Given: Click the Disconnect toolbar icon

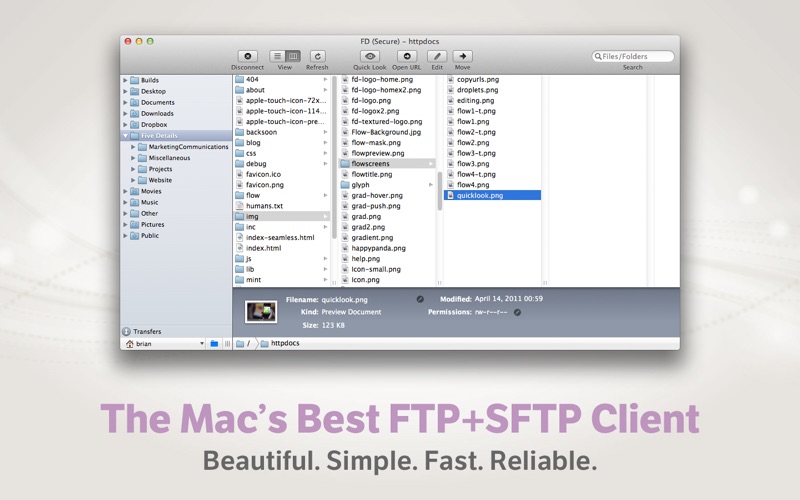Looking at the screenshot, I should point(247,57).
